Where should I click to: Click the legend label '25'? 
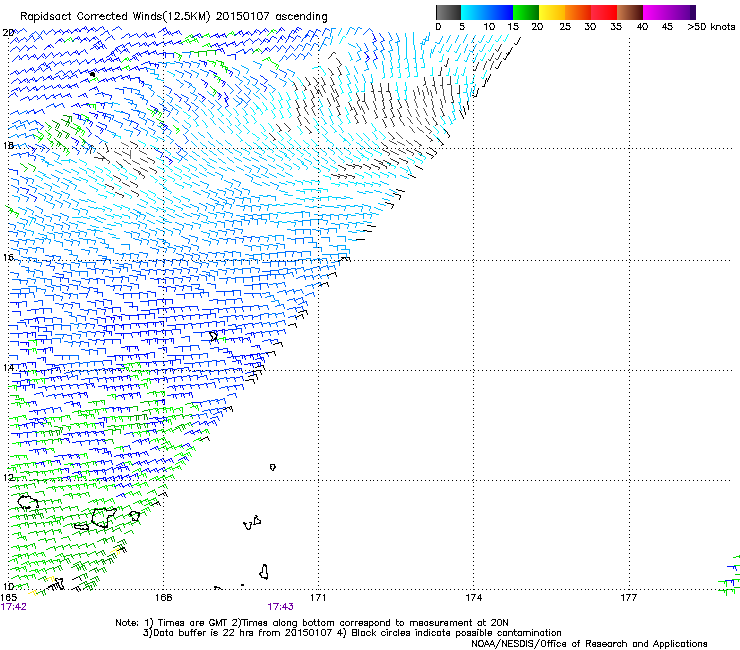click(x=565, y=27)
